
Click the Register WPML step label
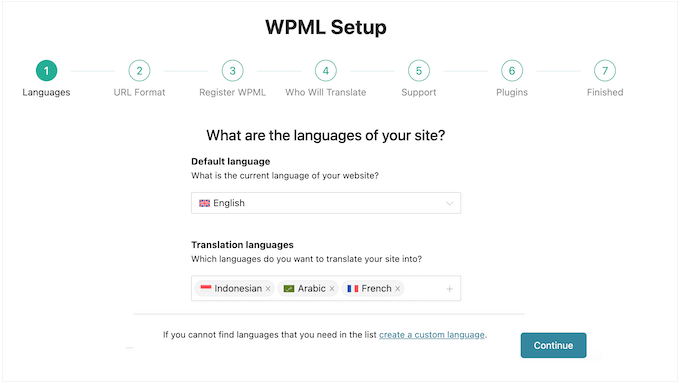(232, 92)
